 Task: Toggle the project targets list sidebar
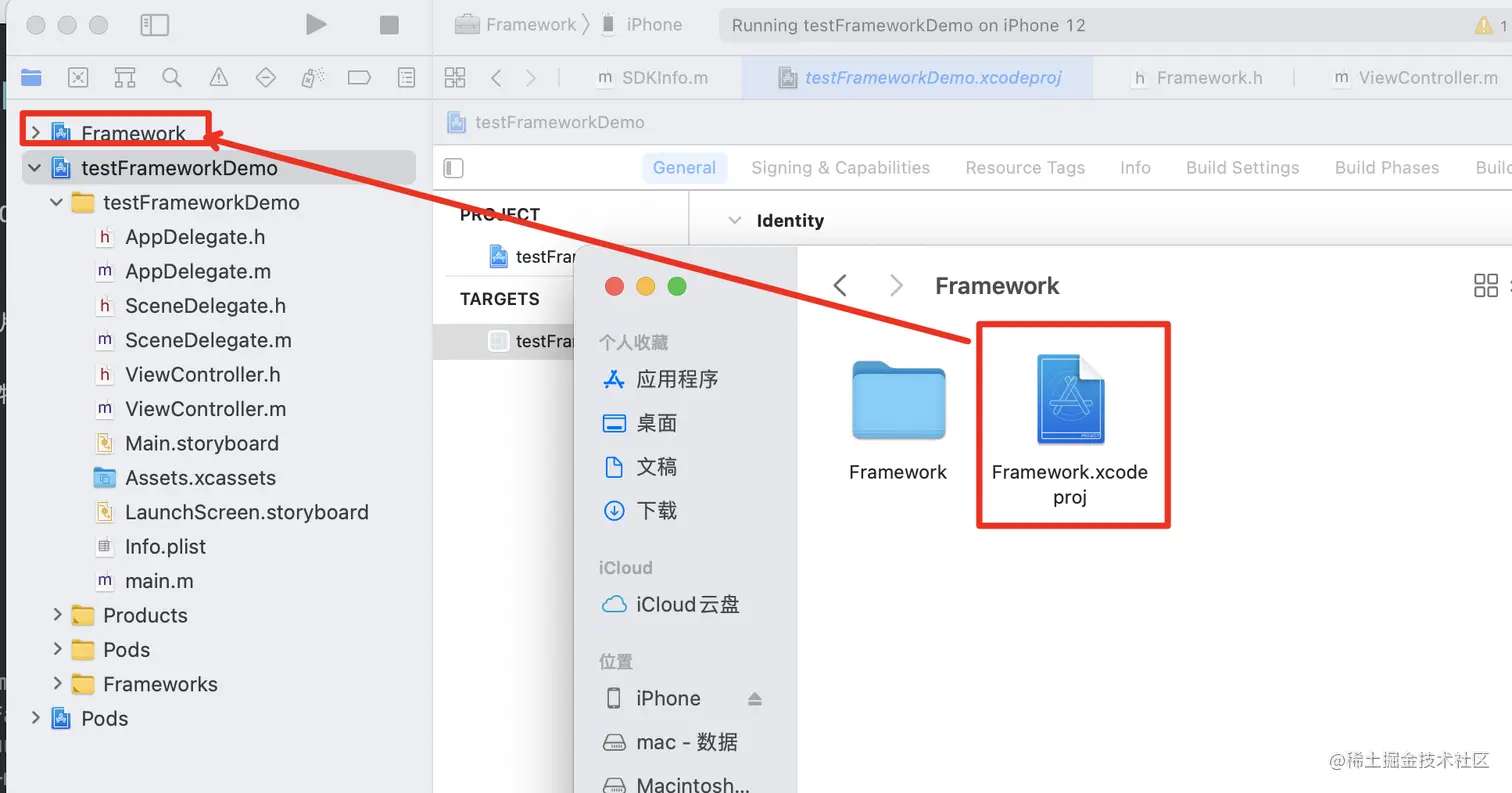(x=453, y=168)
